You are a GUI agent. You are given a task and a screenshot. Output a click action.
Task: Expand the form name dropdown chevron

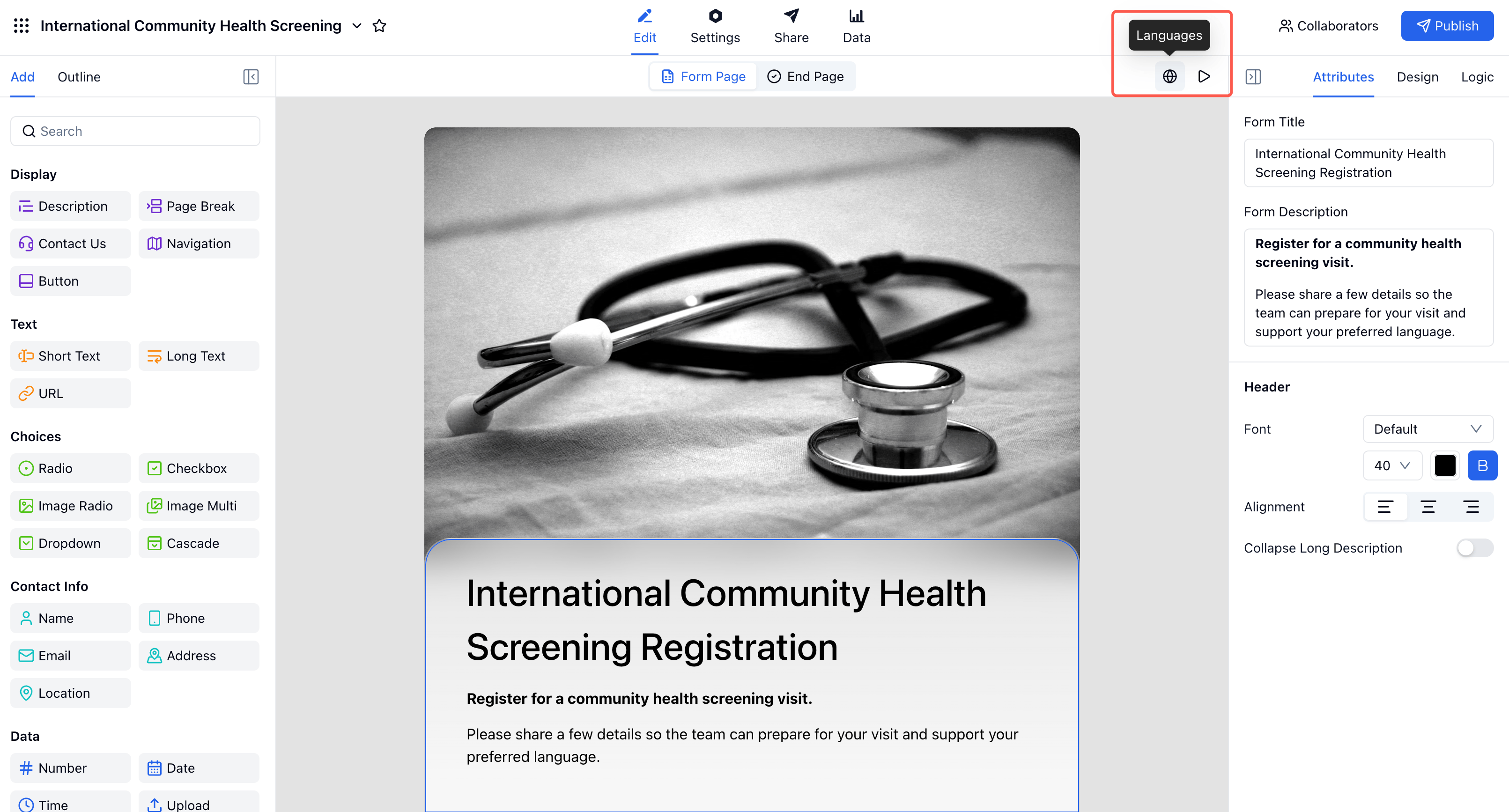(x=357, y=26)
